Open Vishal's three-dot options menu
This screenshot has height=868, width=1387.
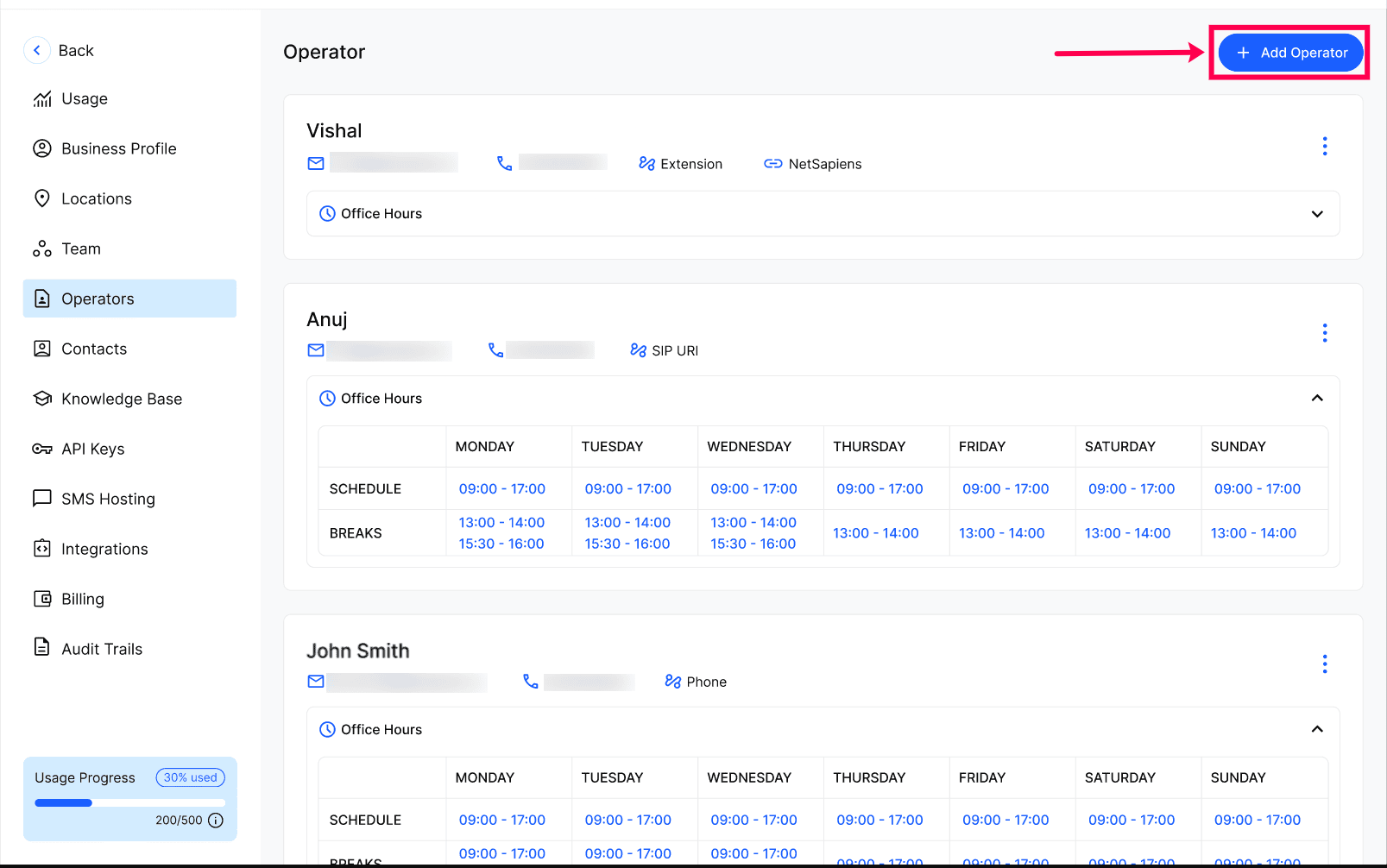click(1324, 146)
